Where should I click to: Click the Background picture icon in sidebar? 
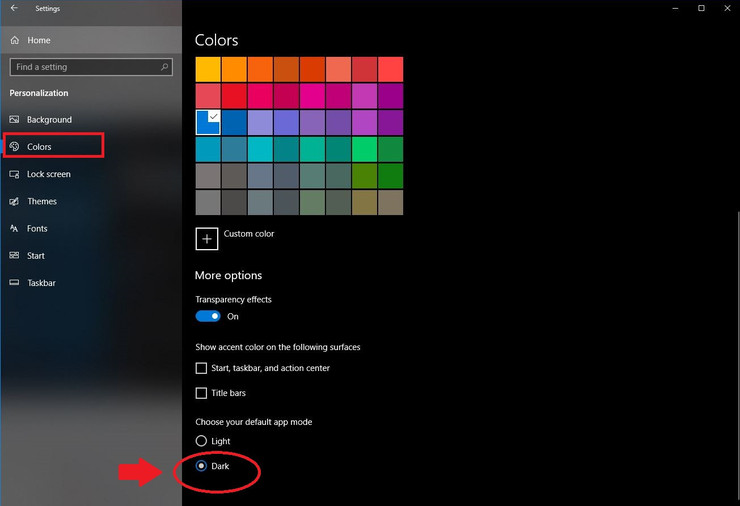pyautogui.click(x=14, y=119)
